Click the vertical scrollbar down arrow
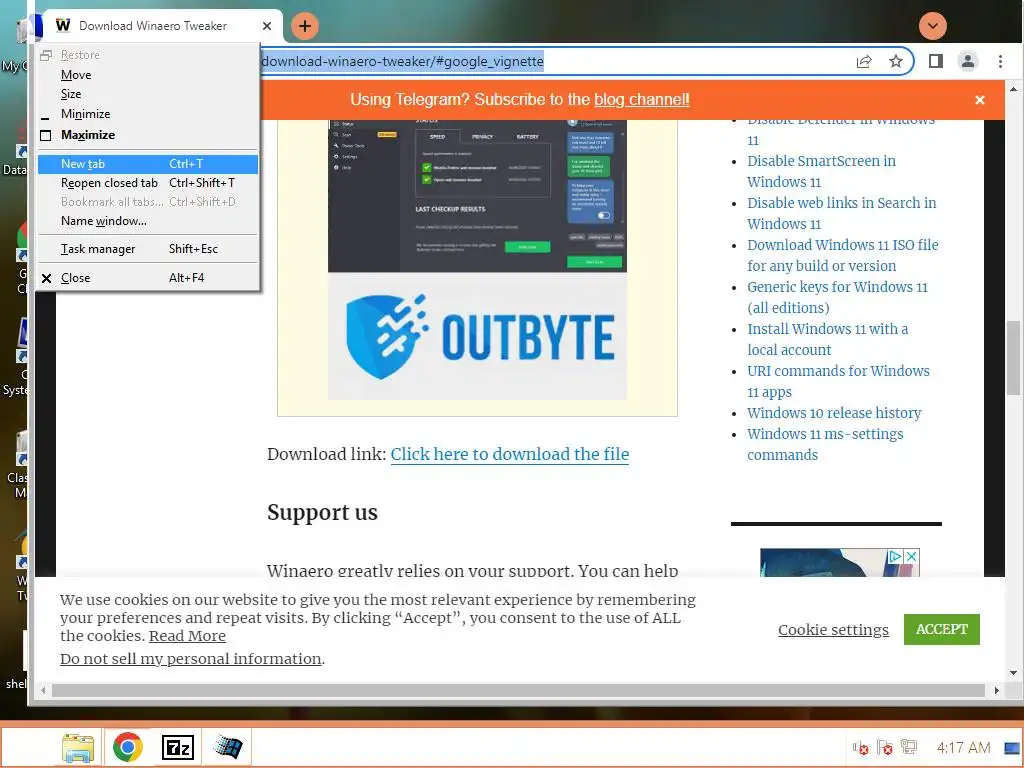This screenshot has width=1024, height=768. tap(1013, 673)
